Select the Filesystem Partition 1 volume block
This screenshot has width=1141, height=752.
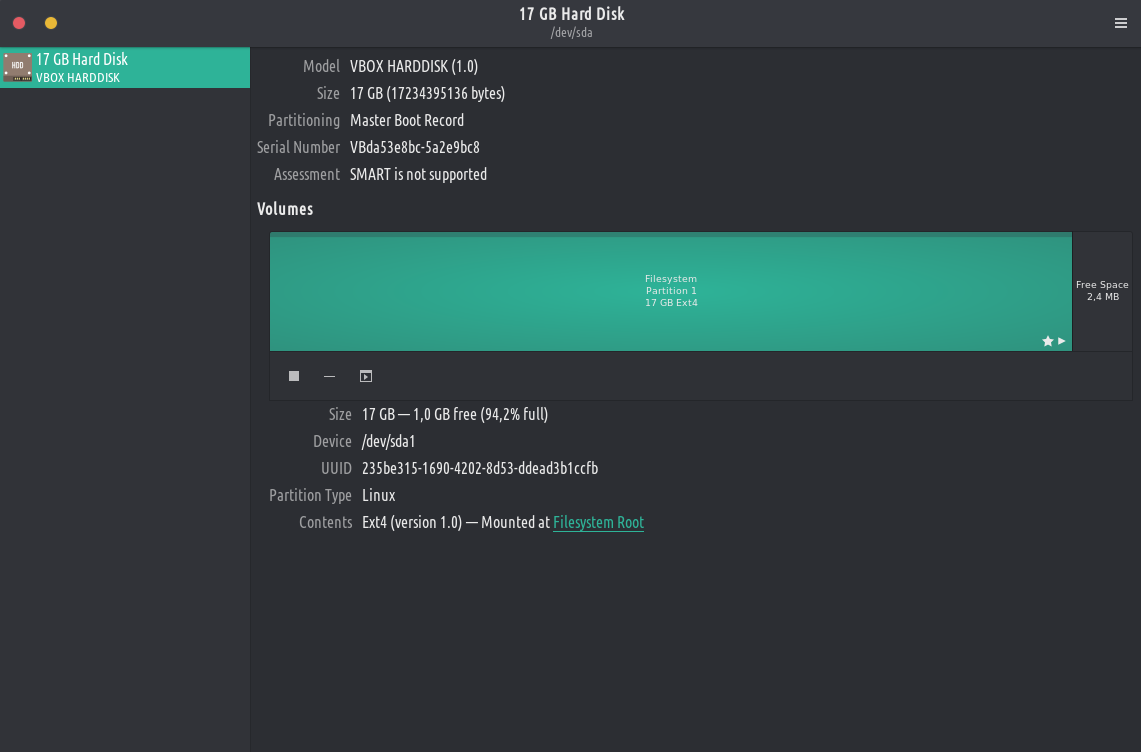click(x=670, y=291)
